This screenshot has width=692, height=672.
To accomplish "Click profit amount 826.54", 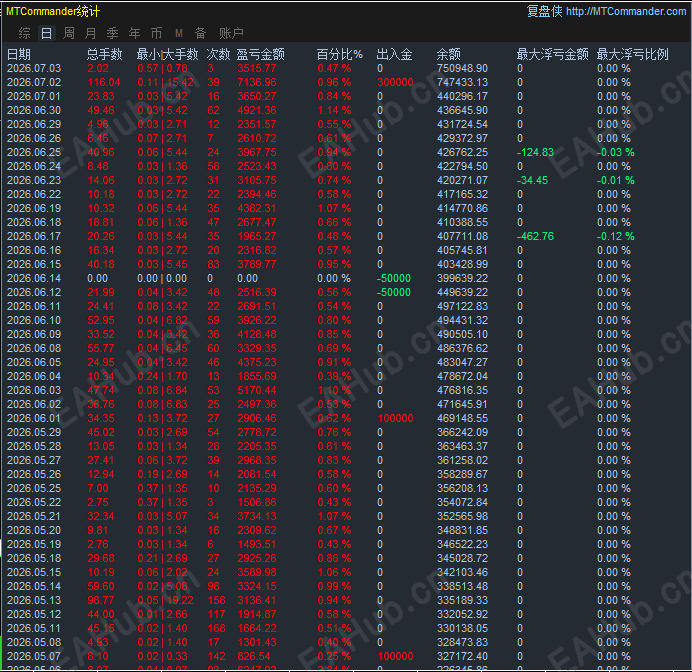I will pyautogui.click(x=254, y=657).
